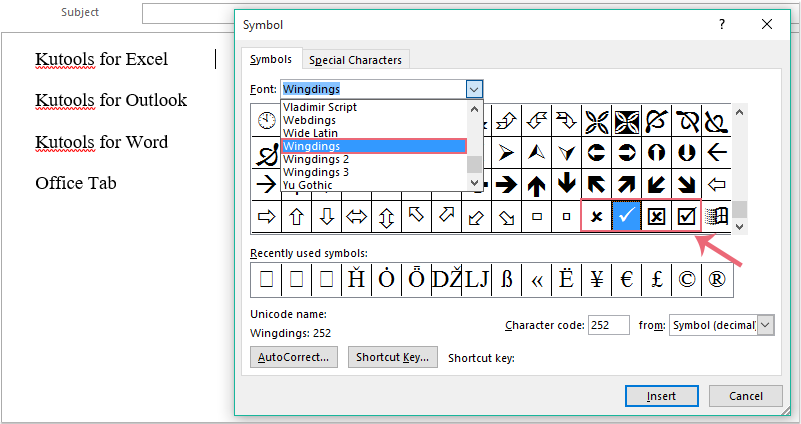Open the Font dropdown arrow
This screenshot has height=424, width=801.
coord(474,89)
